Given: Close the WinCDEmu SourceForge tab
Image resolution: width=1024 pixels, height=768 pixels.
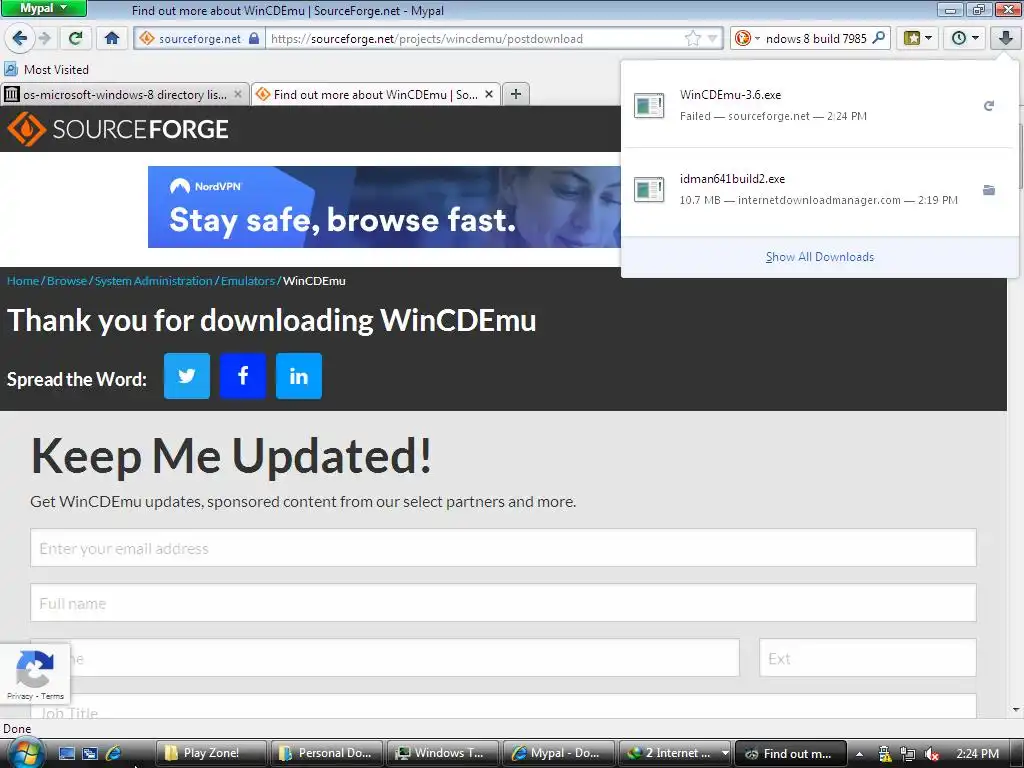Looking at the screenshot, I should tap(489, 94).
